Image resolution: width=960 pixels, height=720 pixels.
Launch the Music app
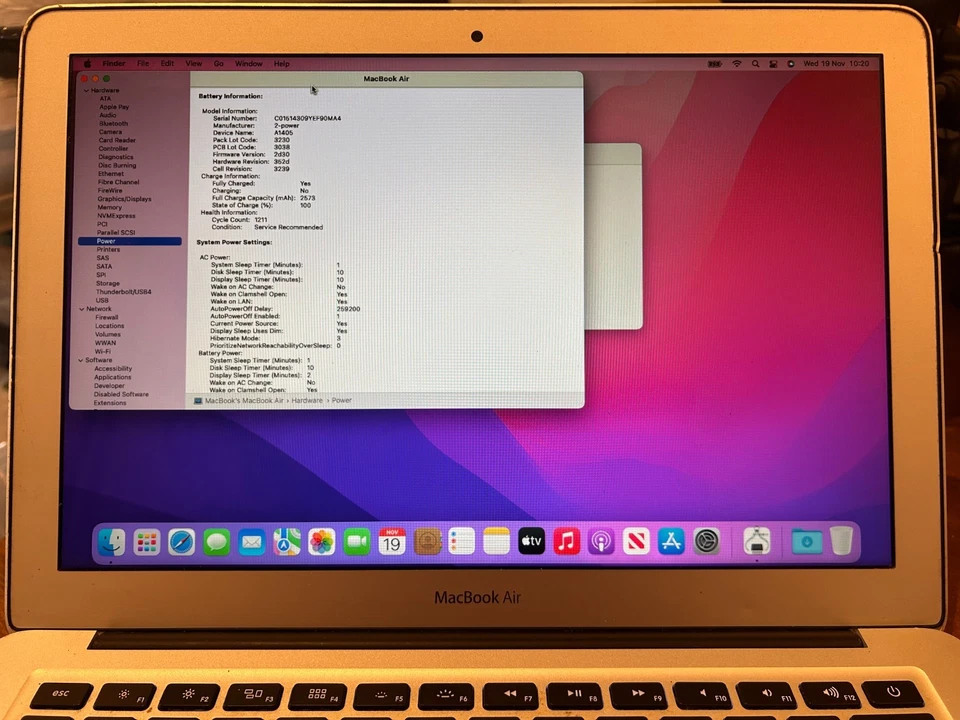(566, 541)
